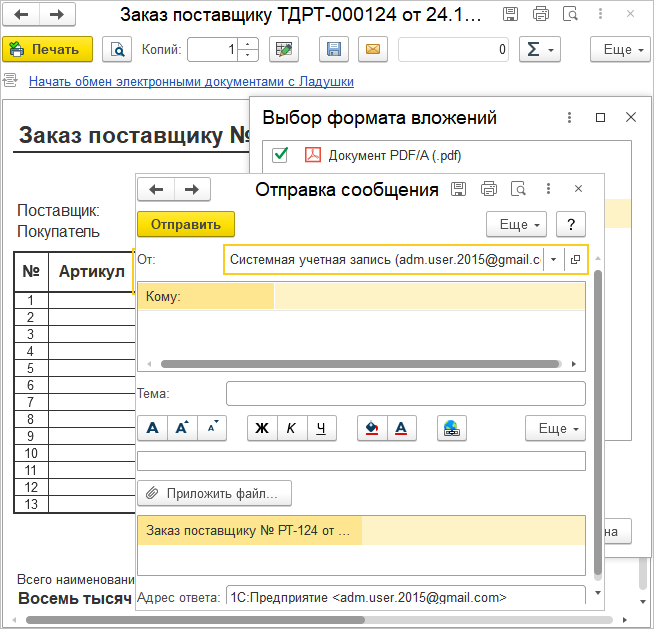The width and height of the screenshot is (654, 629).
Task: Click horizontal scrollbar in Кому recipients list
Action: (360, 364)
